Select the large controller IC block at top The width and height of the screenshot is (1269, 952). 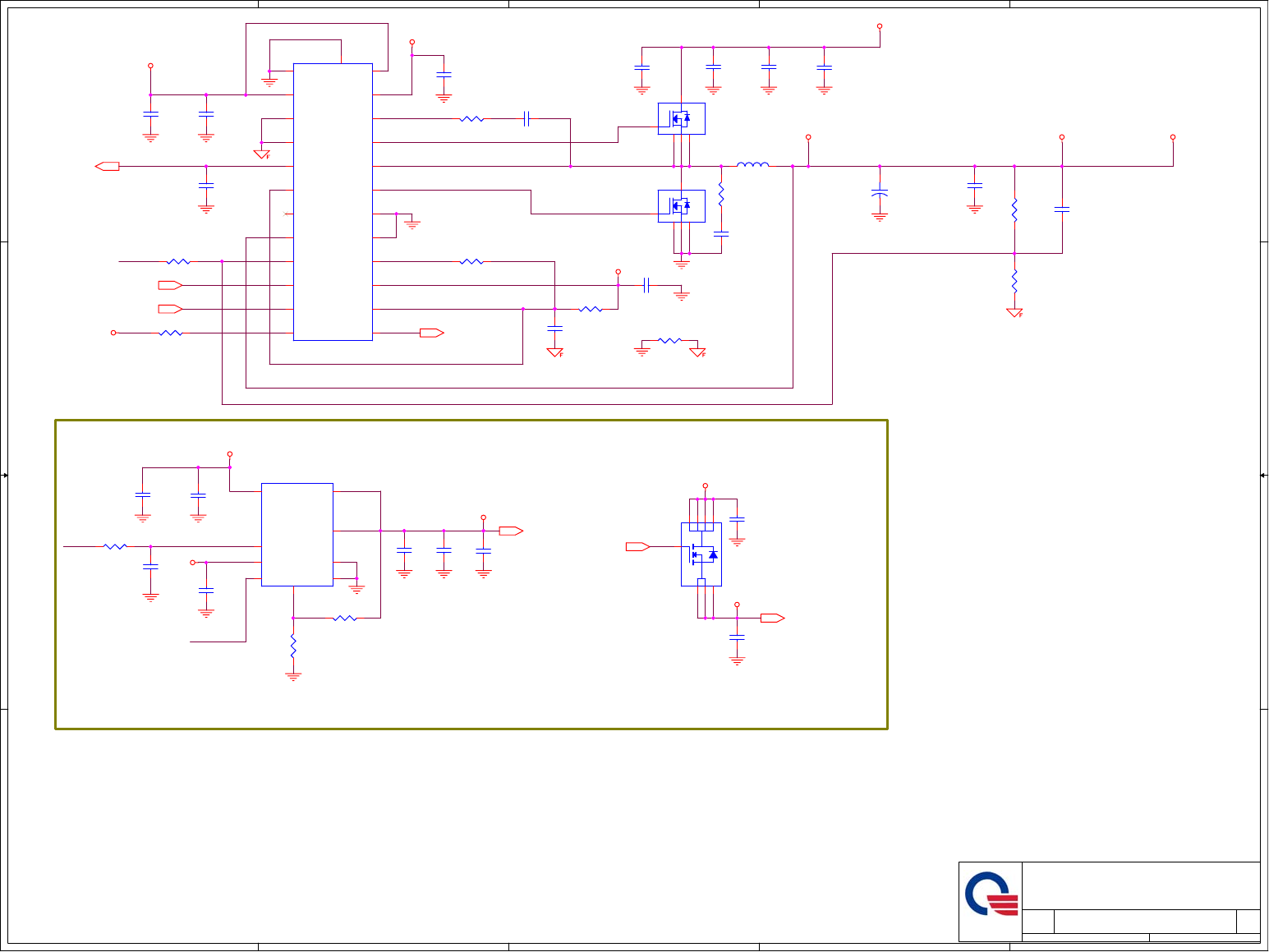point(333,202)
